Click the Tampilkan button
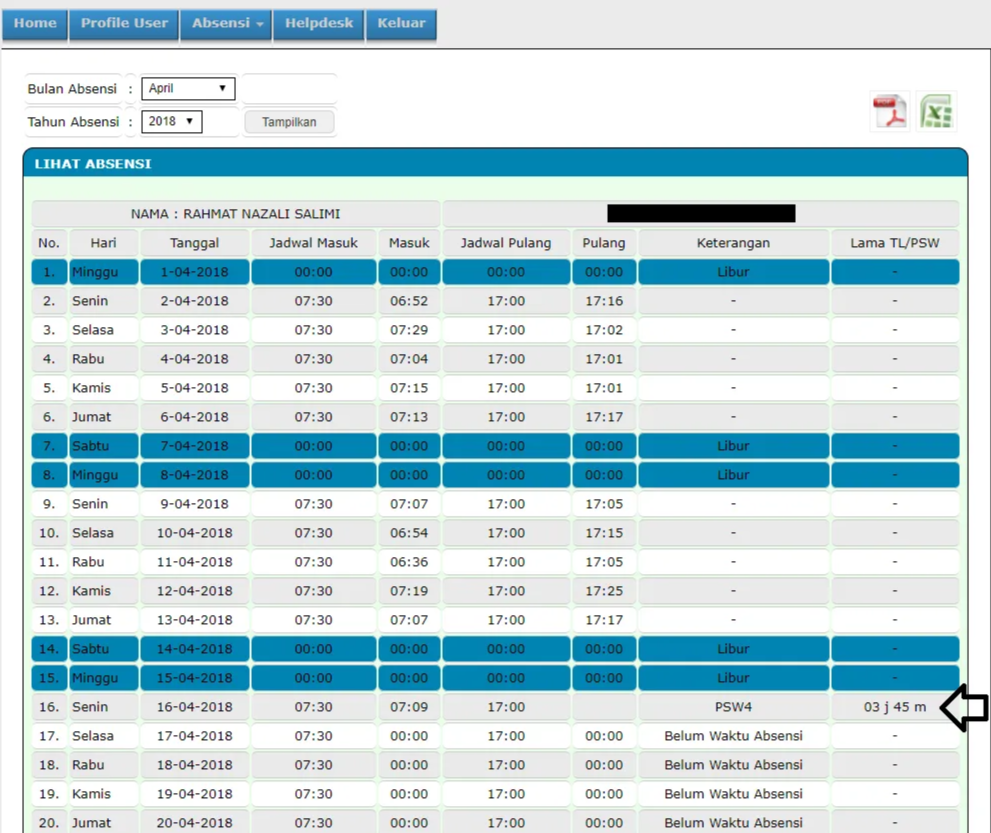This screenshot has width=991, height=833. (x=289, y=122)
